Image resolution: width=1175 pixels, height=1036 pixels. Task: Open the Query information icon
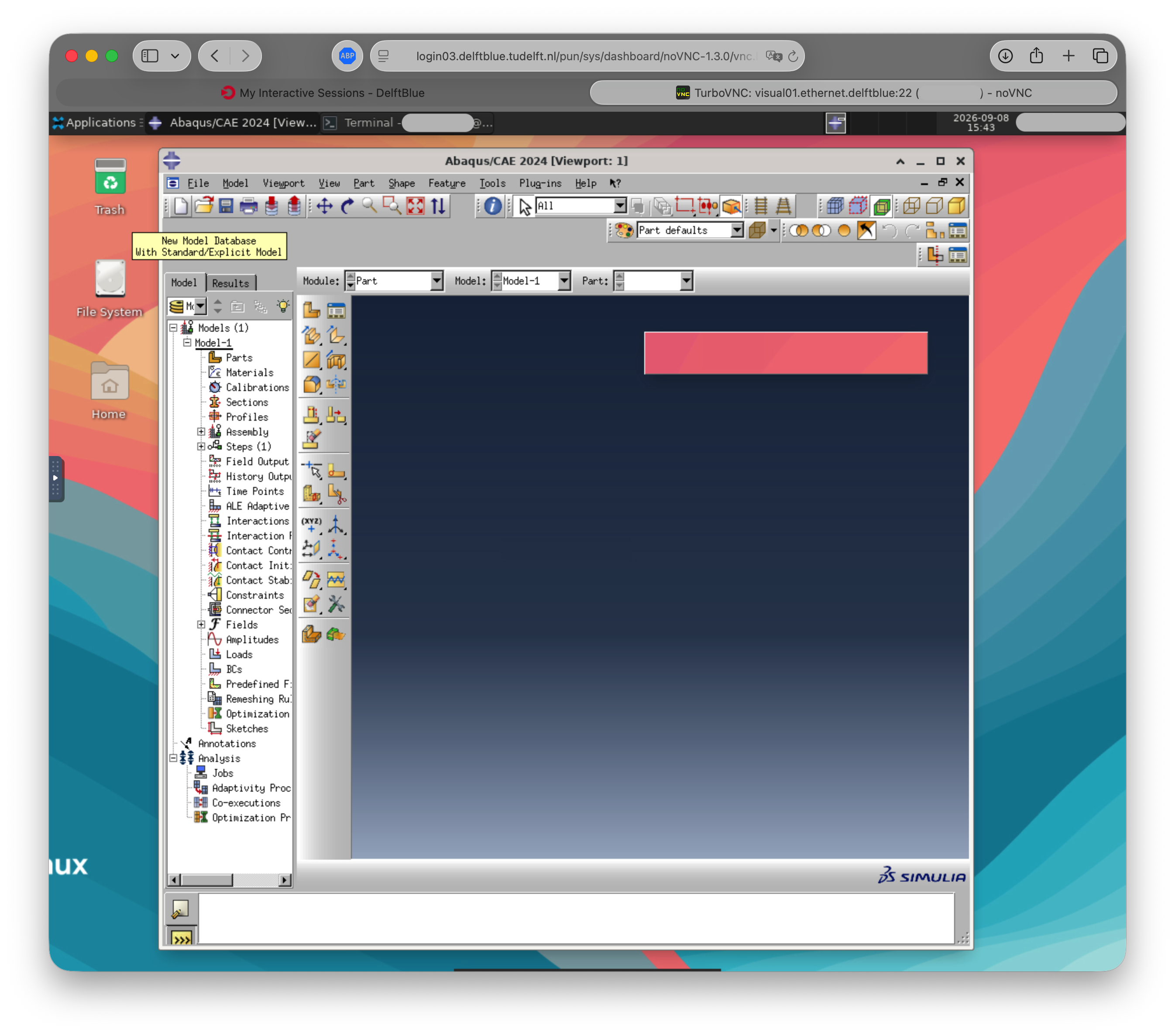[493, 206]
